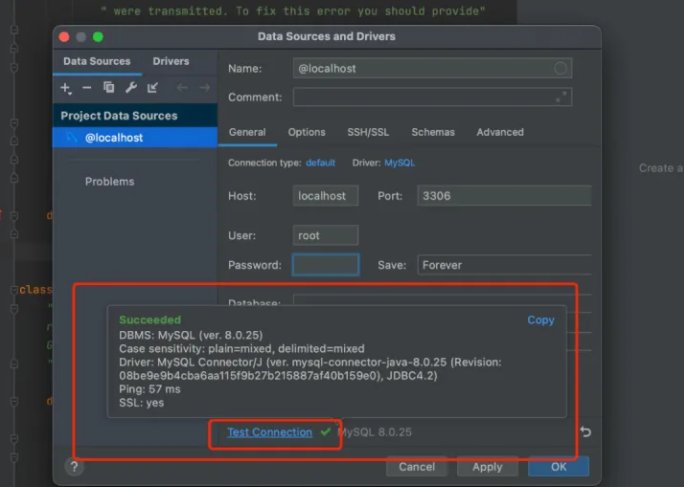Click color circle icon in Name field
Screen dimensions: 684x487
click(x=560, y=68)
